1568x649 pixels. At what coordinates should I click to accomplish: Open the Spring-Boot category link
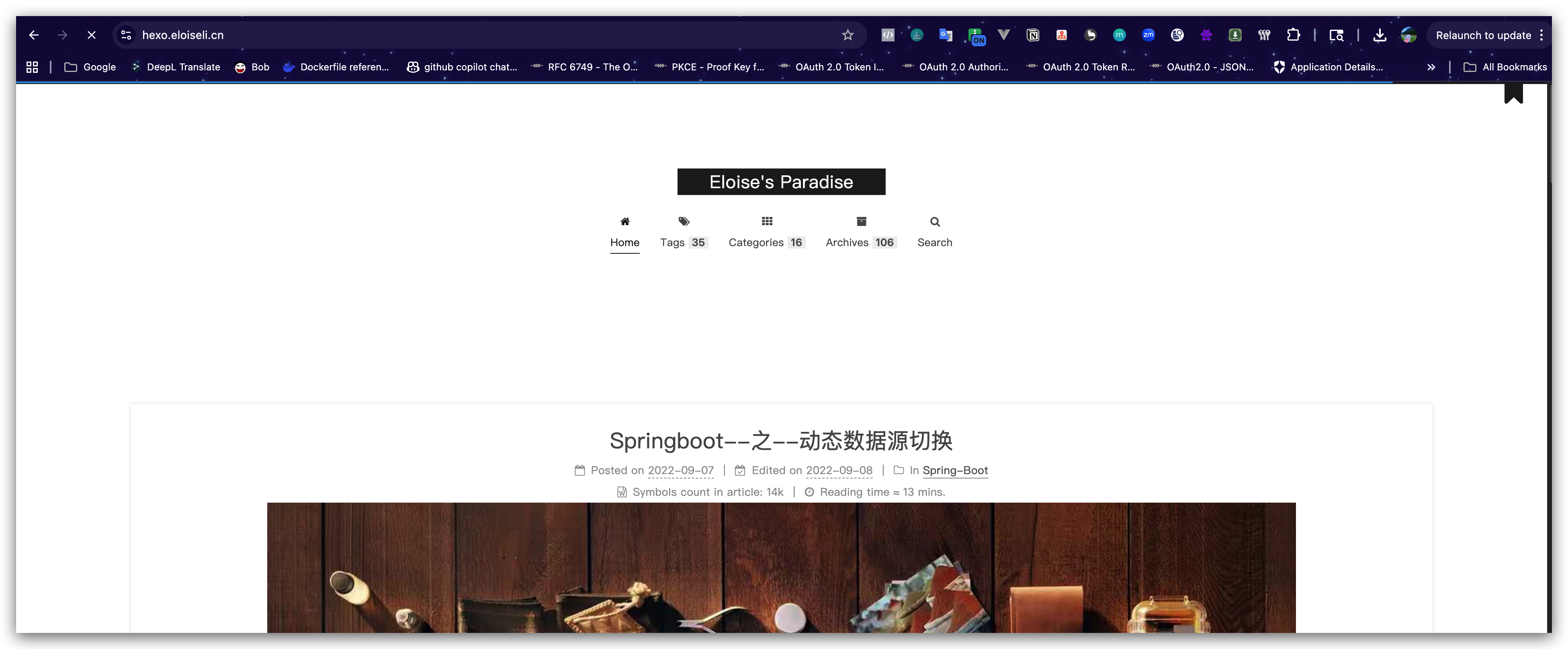[955, 470]
